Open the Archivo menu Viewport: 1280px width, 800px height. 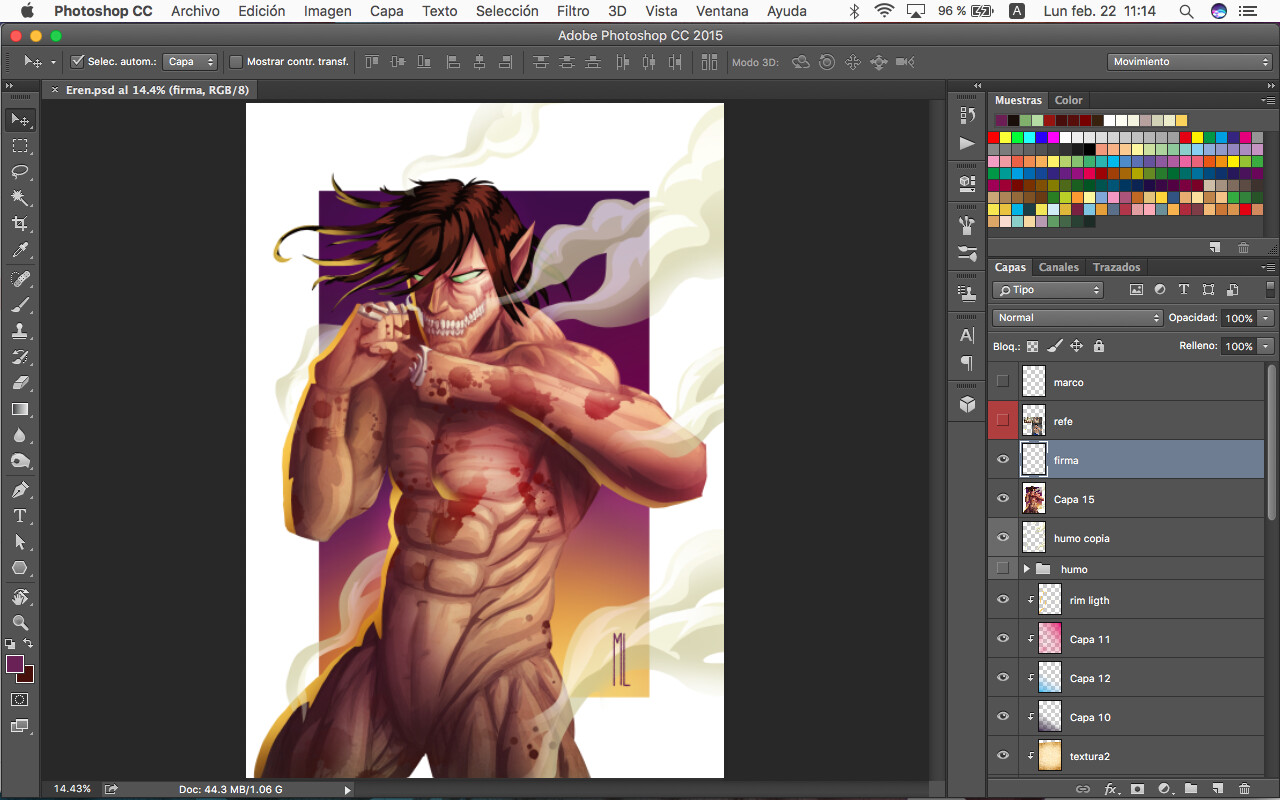[195, 11]
